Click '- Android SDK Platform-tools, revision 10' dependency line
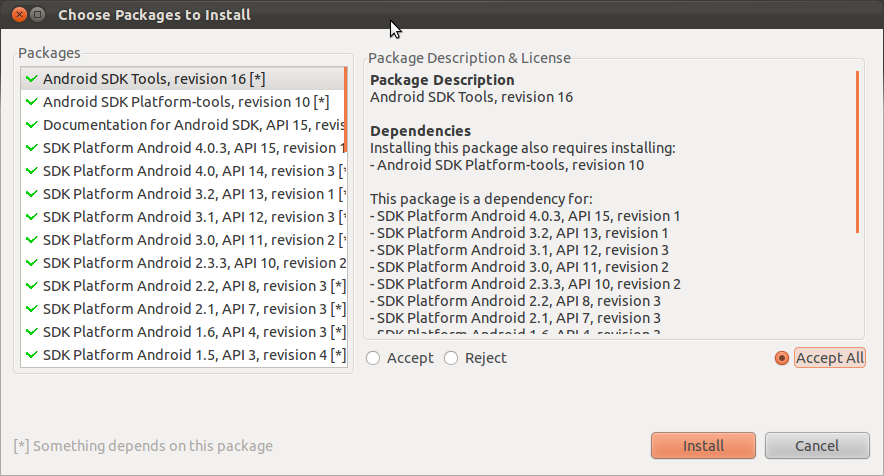Image resolution: width=884 pixels, height=476 pixels. [x=507, y=165]
